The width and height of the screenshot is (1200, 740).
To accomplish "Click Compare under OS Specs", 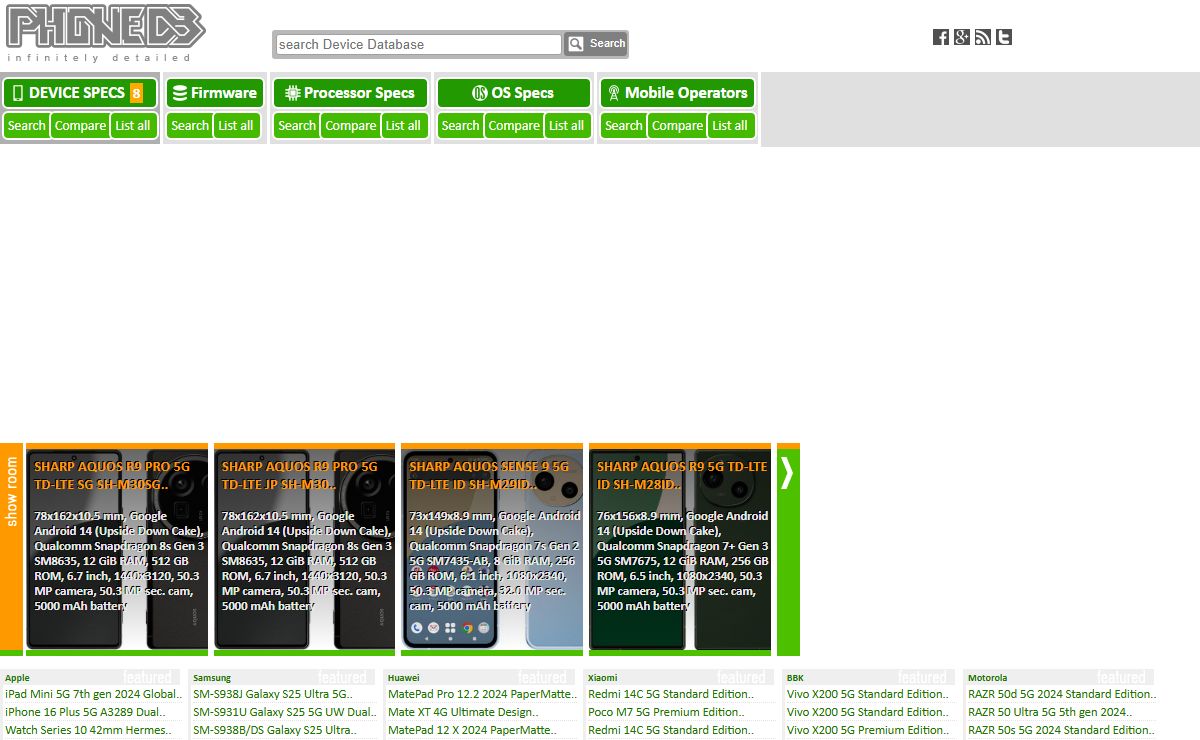I will coord(514,126).
